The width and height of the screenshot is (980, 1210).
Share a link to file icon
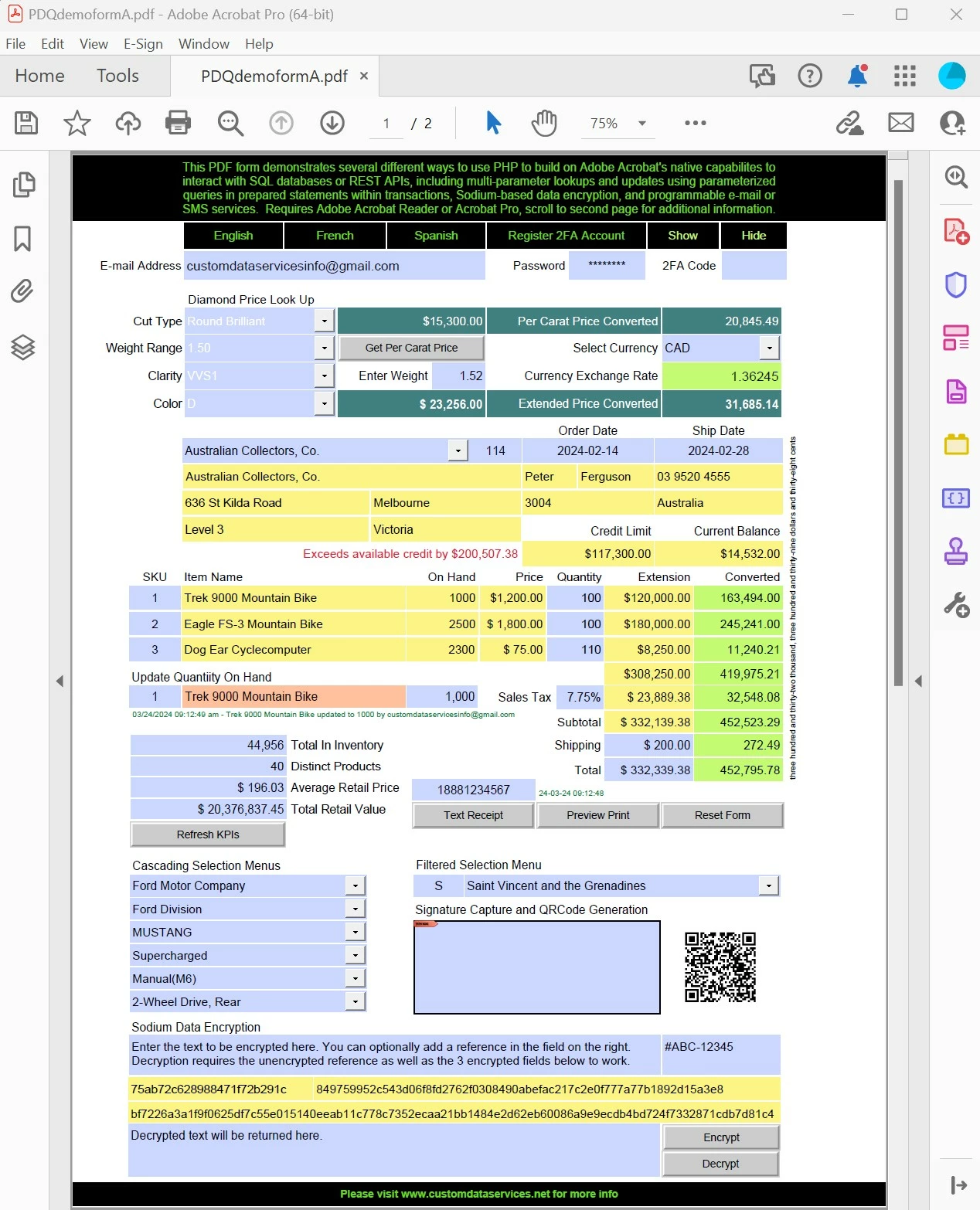(850, 123)
